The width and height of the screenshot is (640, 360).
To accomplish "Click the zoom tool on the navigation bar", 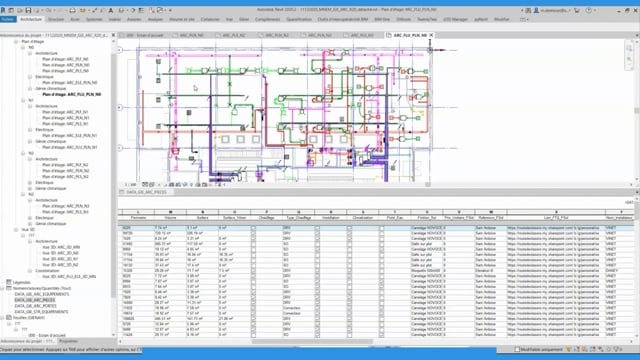I will [x=629, y=59].
